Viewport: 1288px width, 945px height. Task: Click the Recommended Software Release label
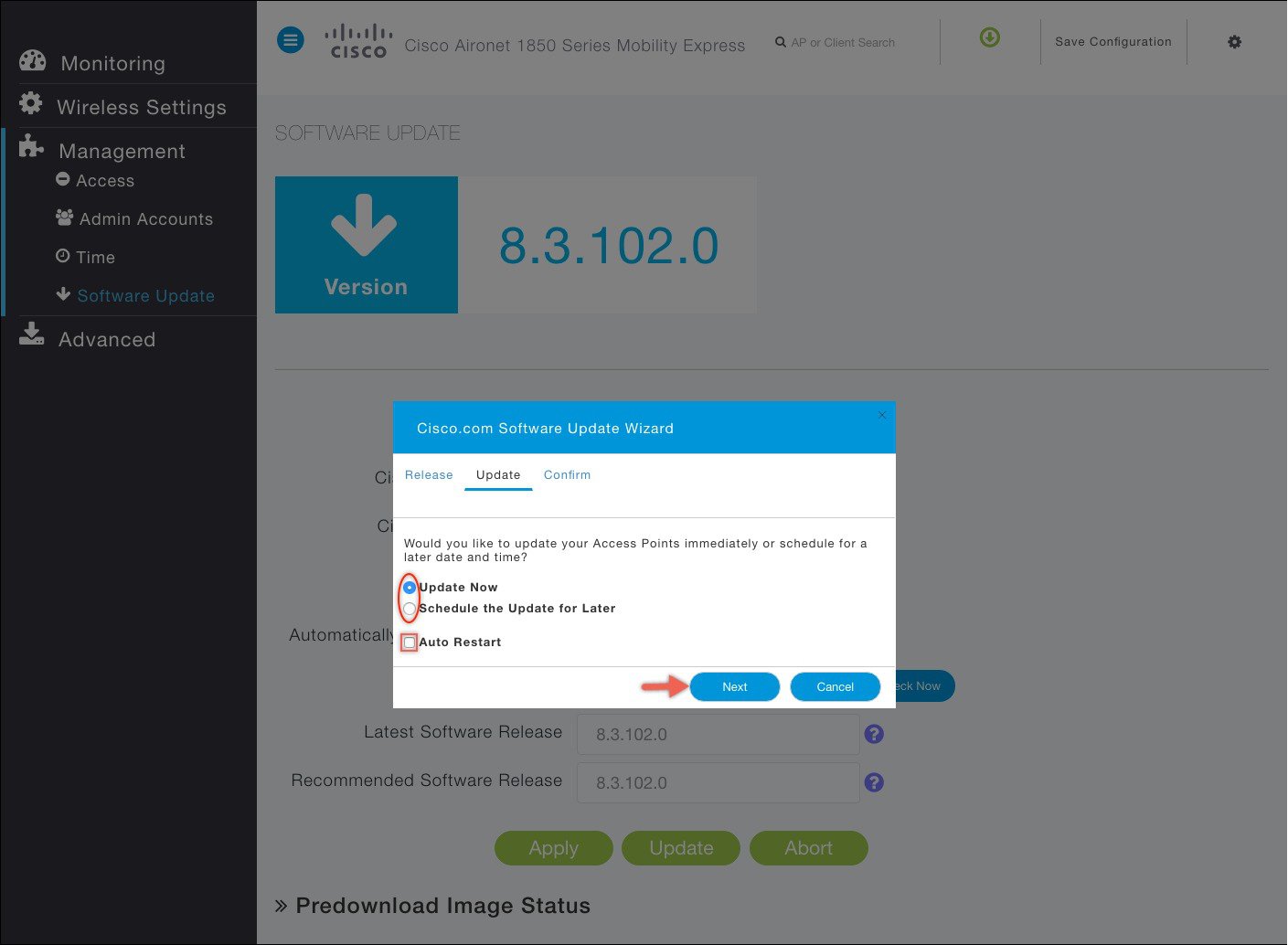427,780
